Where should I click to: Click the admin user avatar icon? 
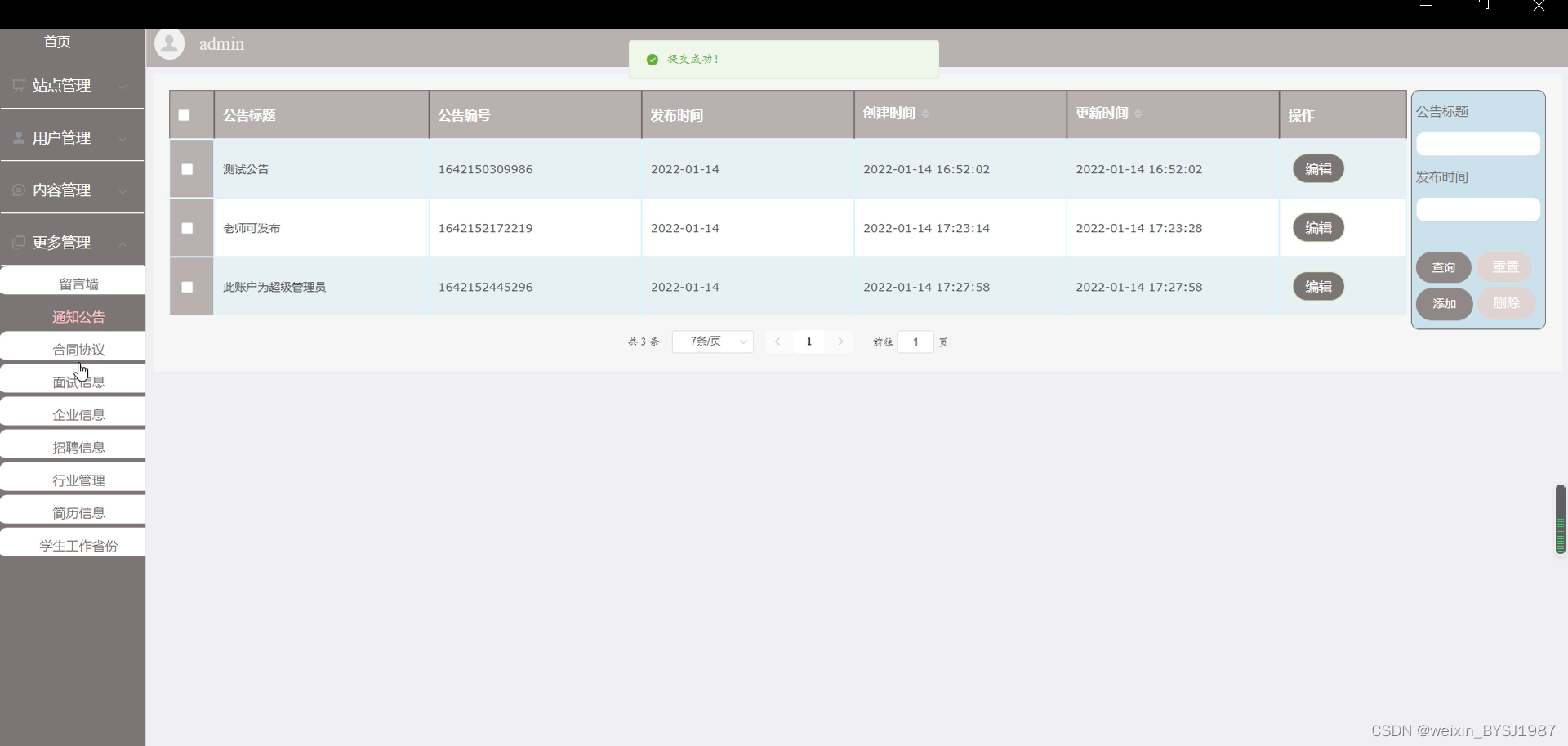pos(170,44)
